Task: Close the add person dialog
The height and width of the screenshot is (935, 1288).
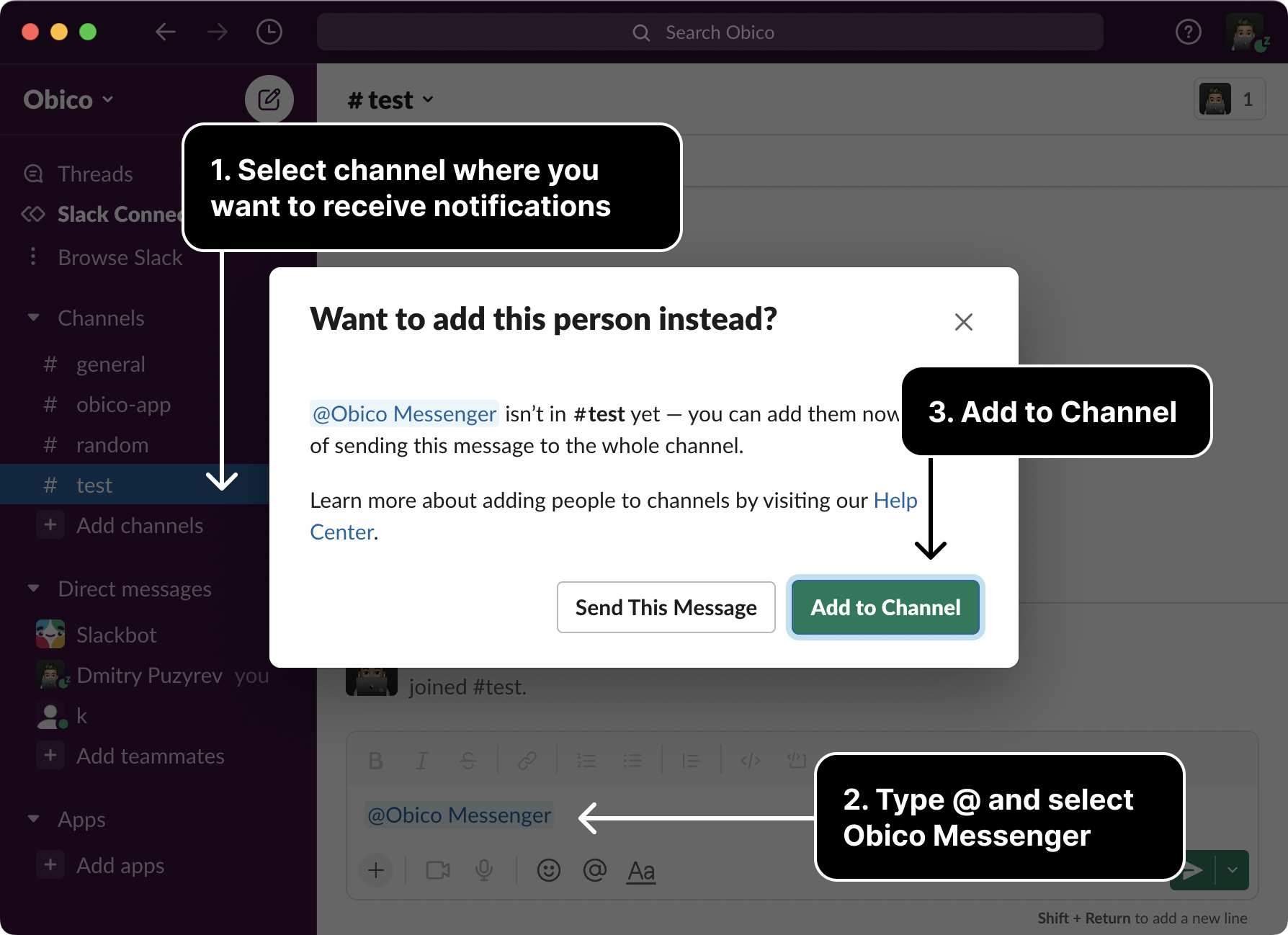Action: pos(963,322)
